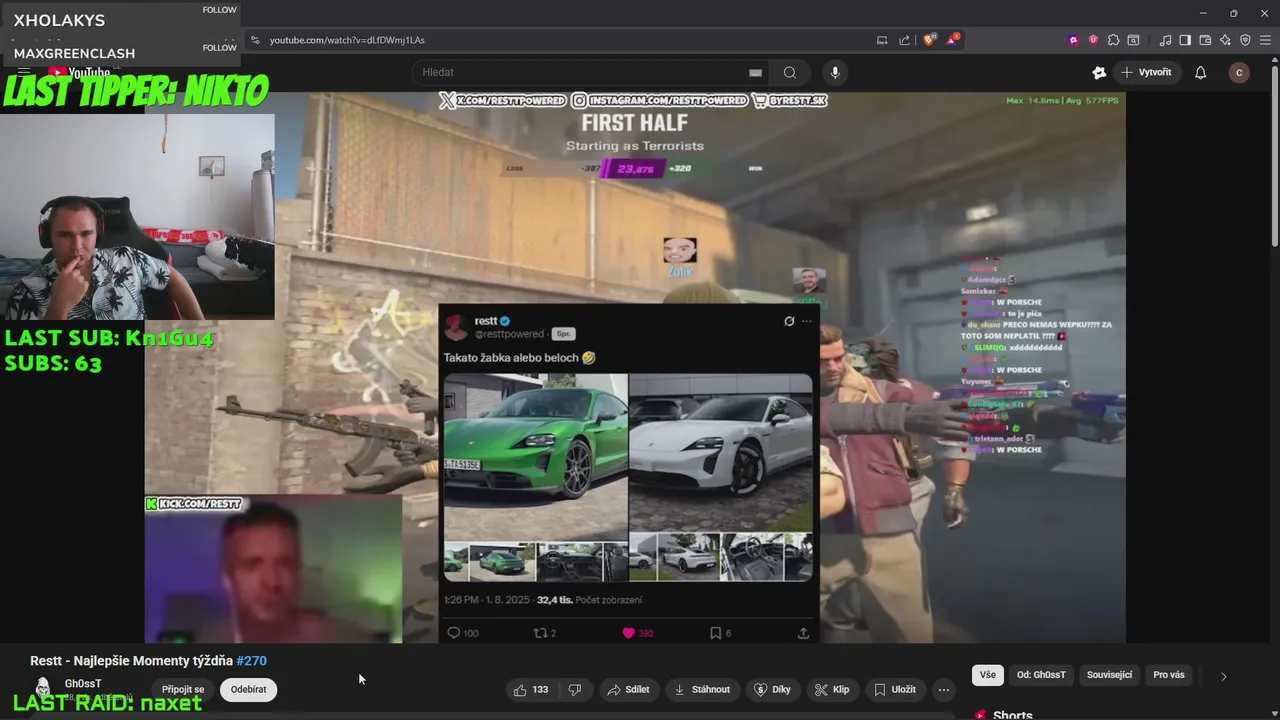Click the share page icon in address bar
Image resolution: width=1280 pixels, height=720 pixels.
(x=905, y=40)
